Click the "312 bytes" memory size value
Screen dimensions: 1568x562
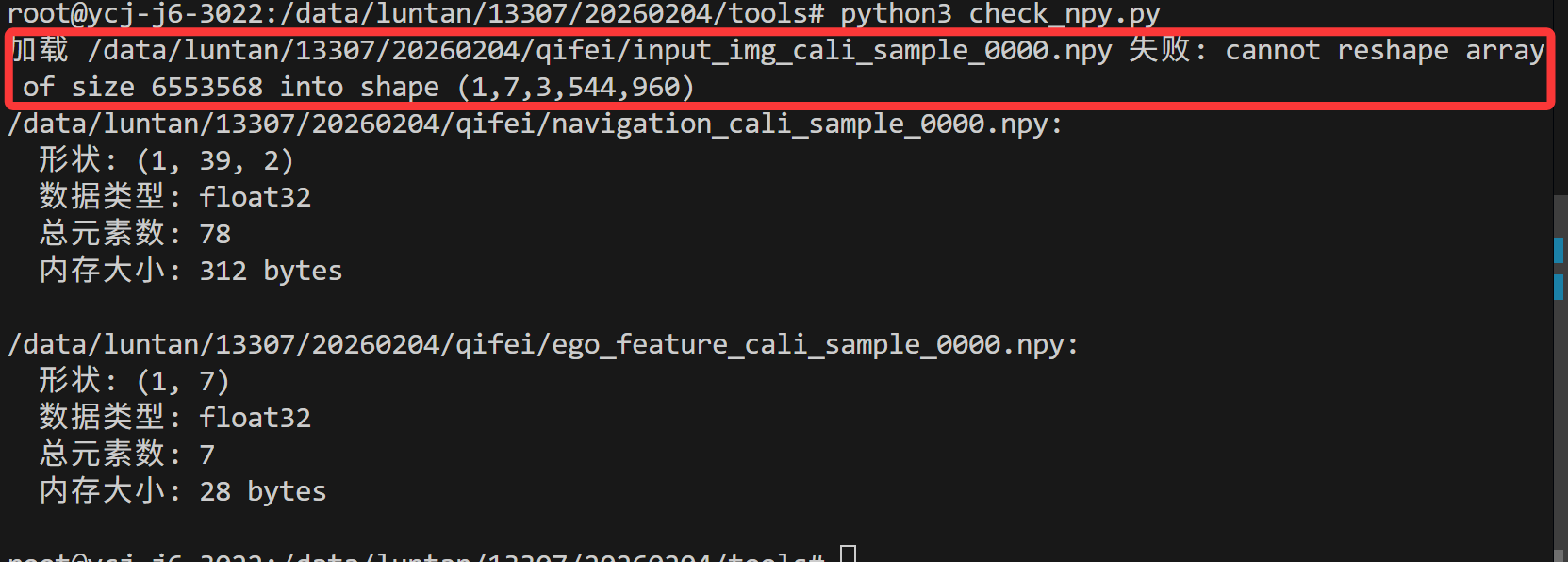coord(271,271)
